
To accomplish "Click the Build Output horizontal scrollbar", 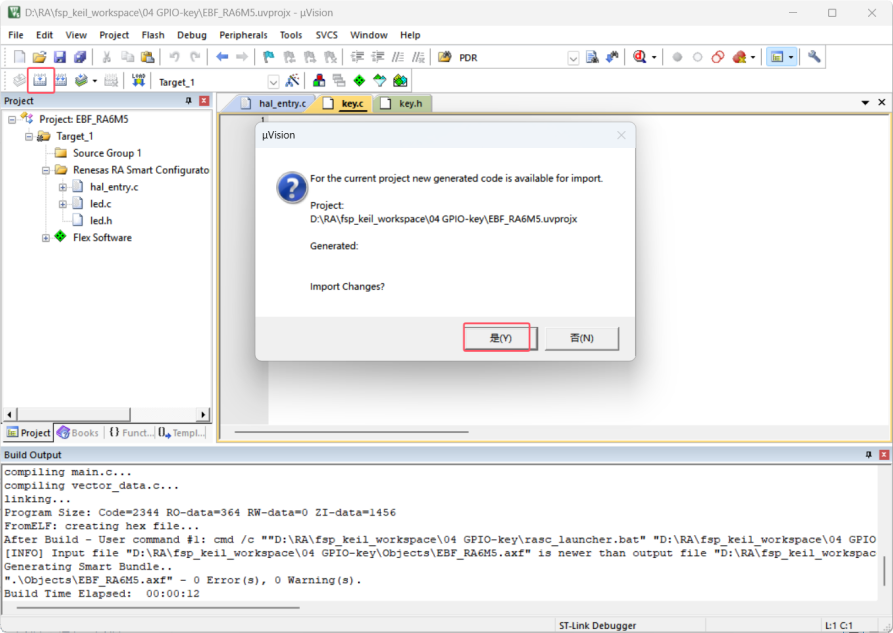I will pyautogui.click(x=158, y=607).
